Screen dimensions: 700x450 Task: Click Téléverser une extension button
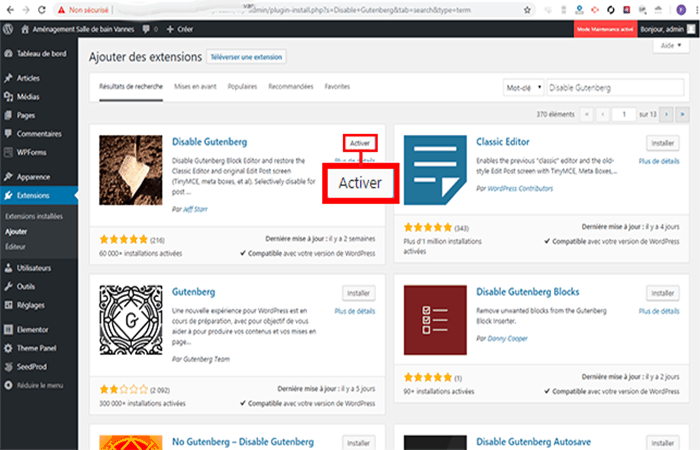(246, 57)
